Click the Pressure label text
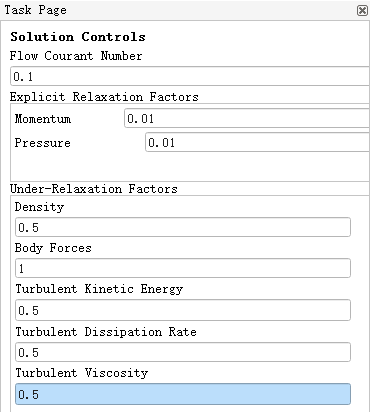Image resolution: width=372 pixels, height=412 pixels. click(43, 143)
